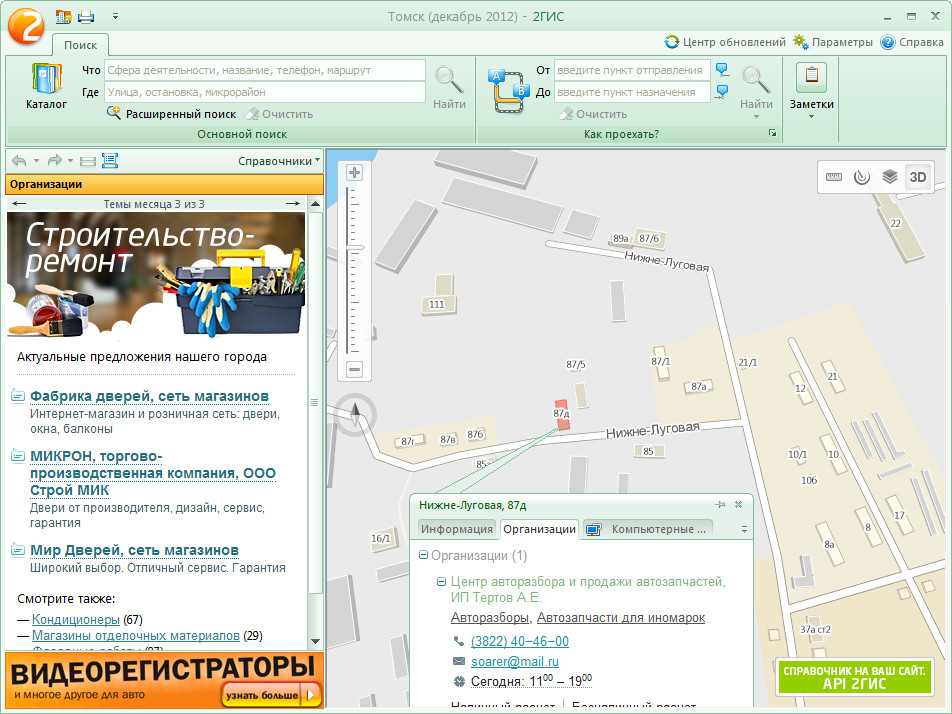Open Фабрика дверей, сеть магазинов link
The image size is (952, 714).
(x=149, y=396)
